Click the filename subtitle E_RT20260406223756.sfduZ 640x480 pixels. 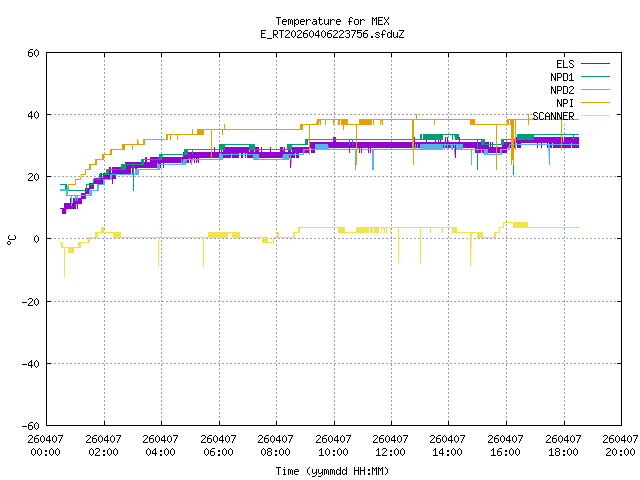332,34
